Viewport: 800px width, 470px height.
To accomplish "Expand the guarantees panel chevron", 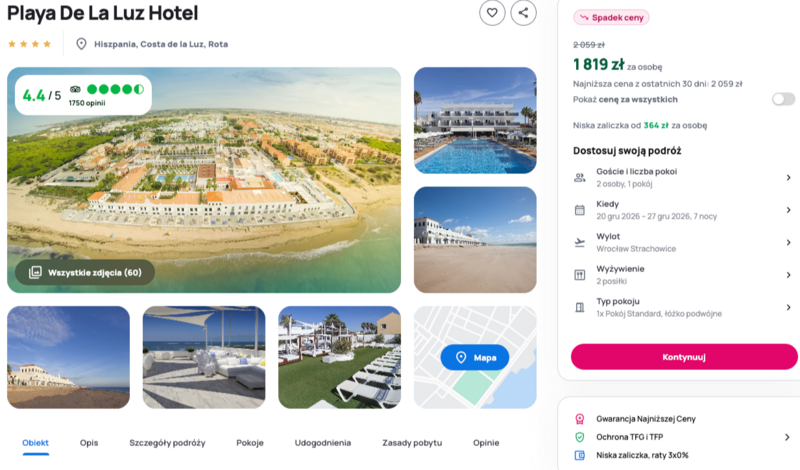I will click(787, 437).
